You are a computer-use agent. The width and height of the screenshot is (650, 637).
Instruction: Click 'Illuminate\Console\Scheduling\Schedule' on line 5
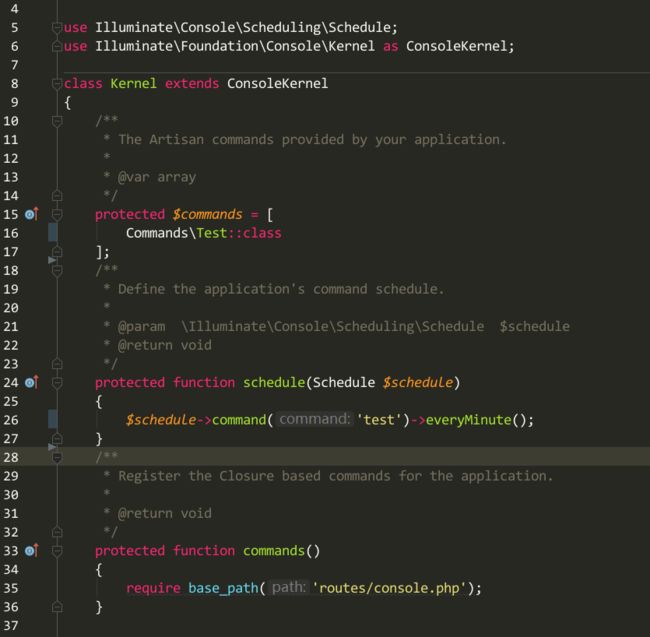243,27
